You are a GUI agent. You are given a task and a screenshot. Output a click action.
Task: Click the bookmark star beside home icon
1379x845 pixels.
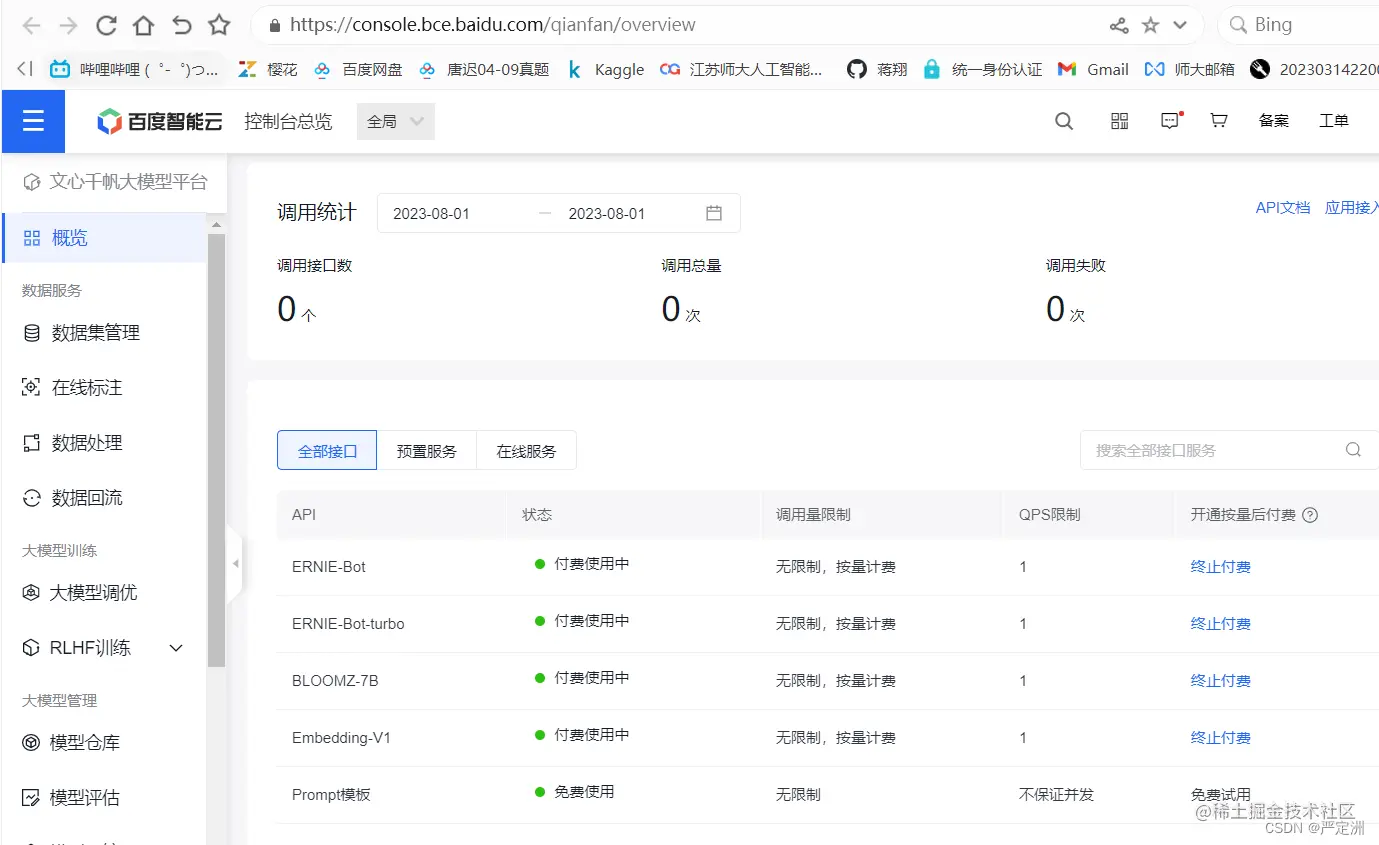[x=219, y=25]
